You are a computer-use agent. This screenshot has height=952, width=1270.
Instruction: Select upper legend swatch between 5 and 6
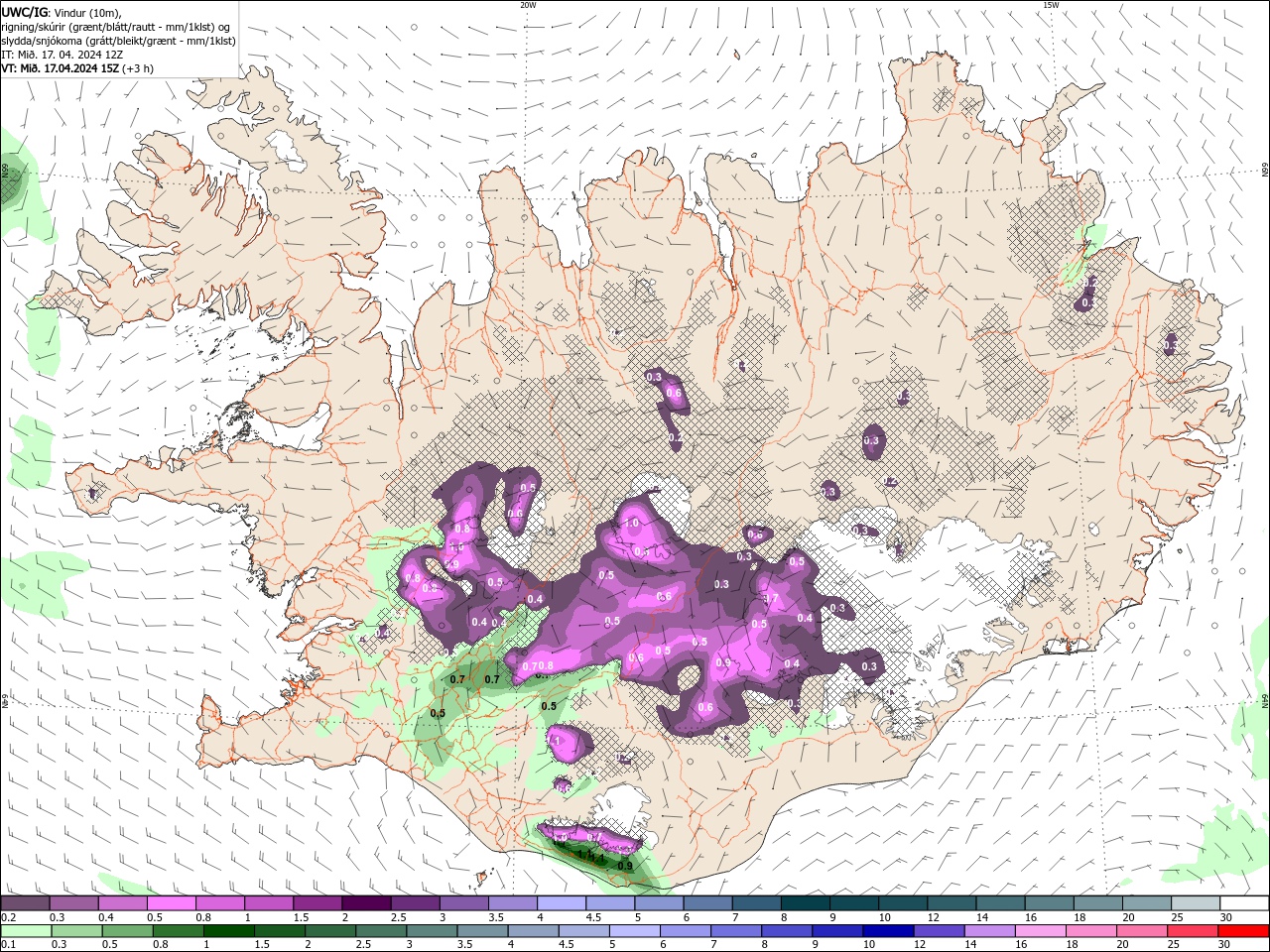tap(659, 903)
